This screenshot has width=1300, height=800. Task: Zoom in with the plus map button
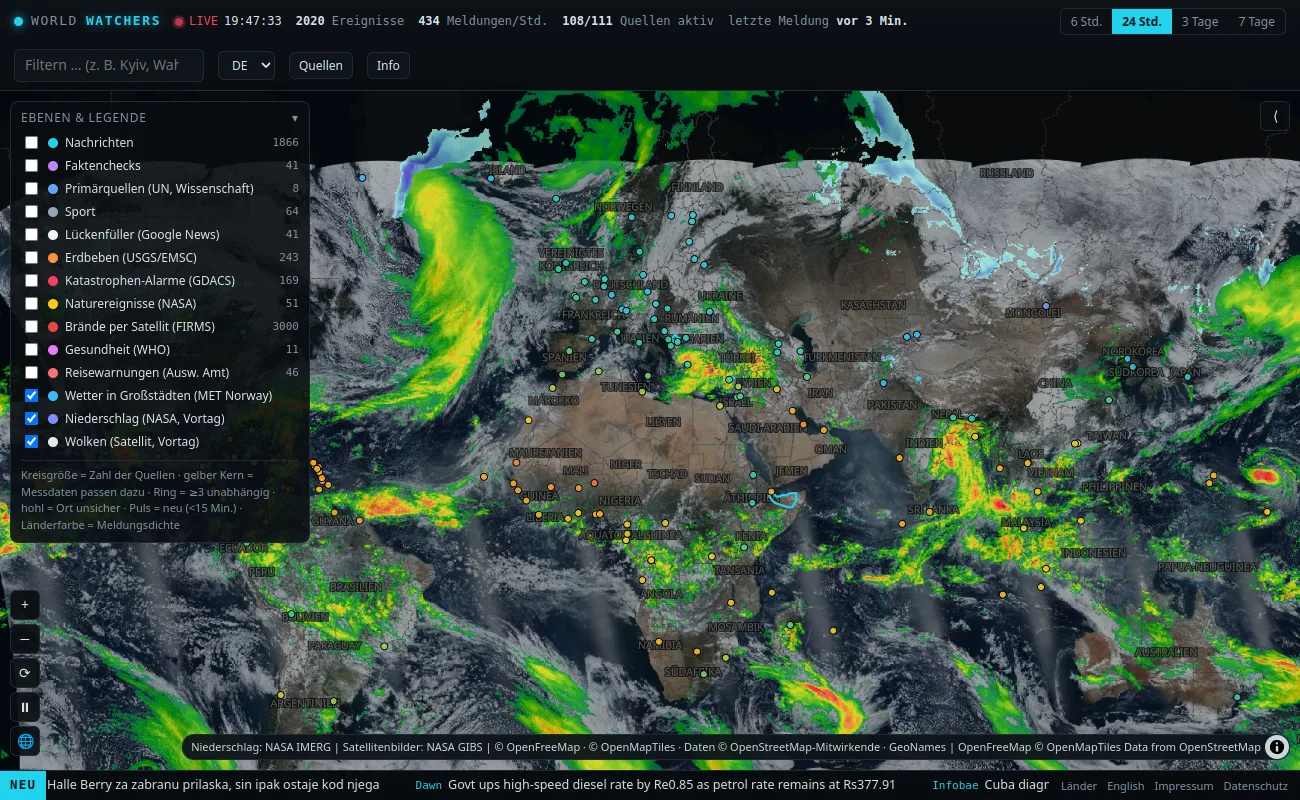click(25, 605)
